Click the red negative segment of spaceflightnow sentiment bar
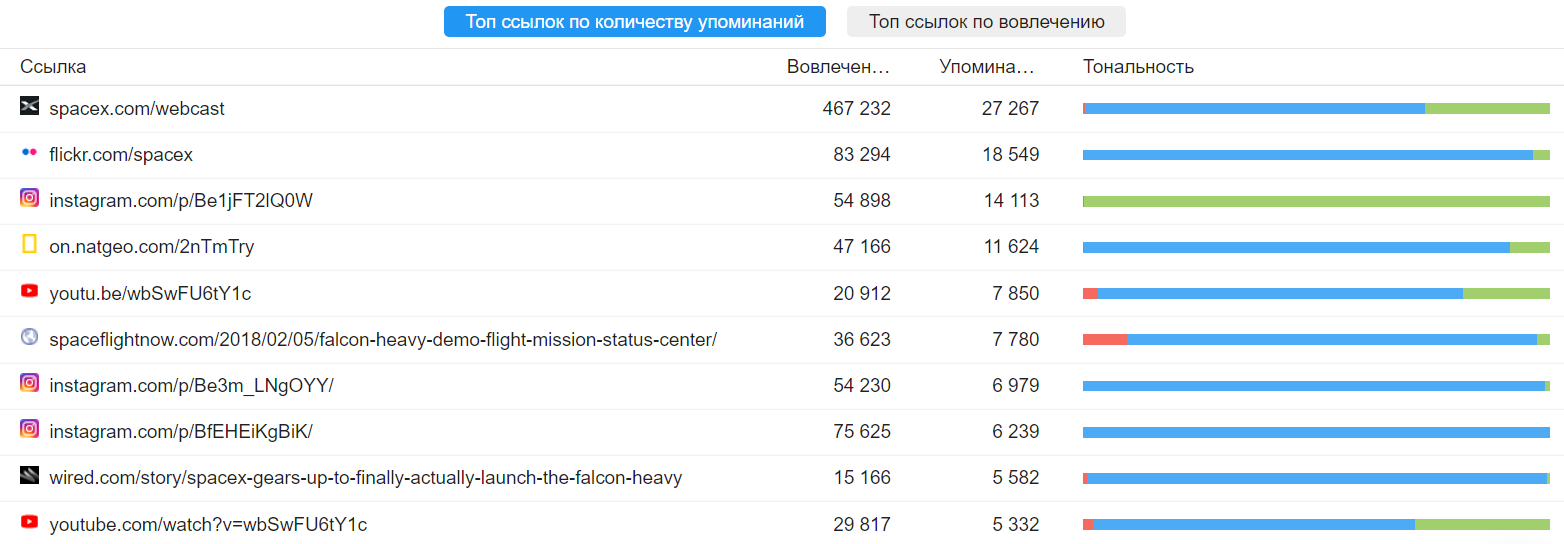Screen dimensions: 1564x544 [1105, 340]
